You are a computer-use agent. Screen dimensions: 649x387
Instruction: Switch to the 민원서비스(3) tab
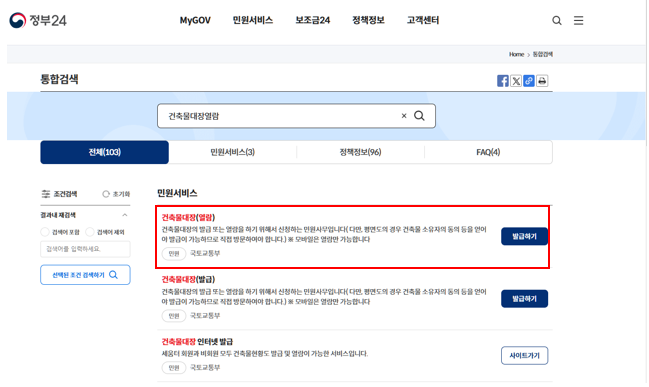click(x=233, y=152)
